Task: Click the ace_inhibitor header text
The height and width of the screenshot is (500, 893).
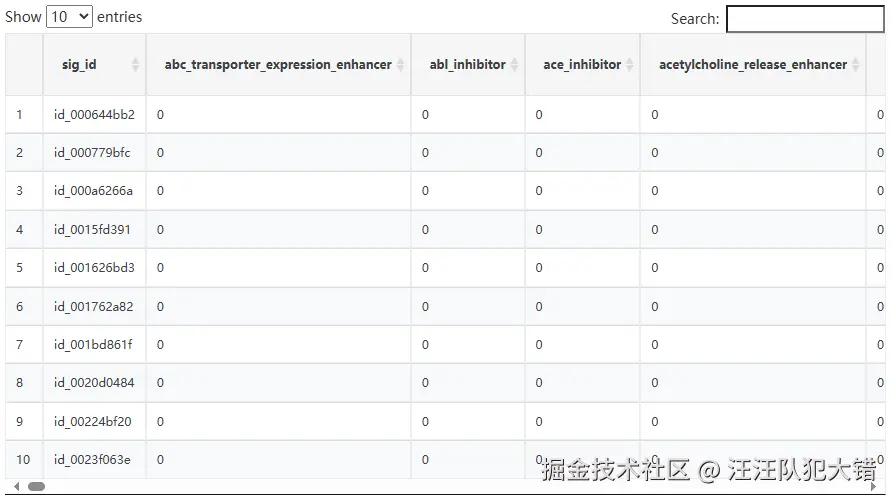Action: pyautogui.click(x=582, y=65)
